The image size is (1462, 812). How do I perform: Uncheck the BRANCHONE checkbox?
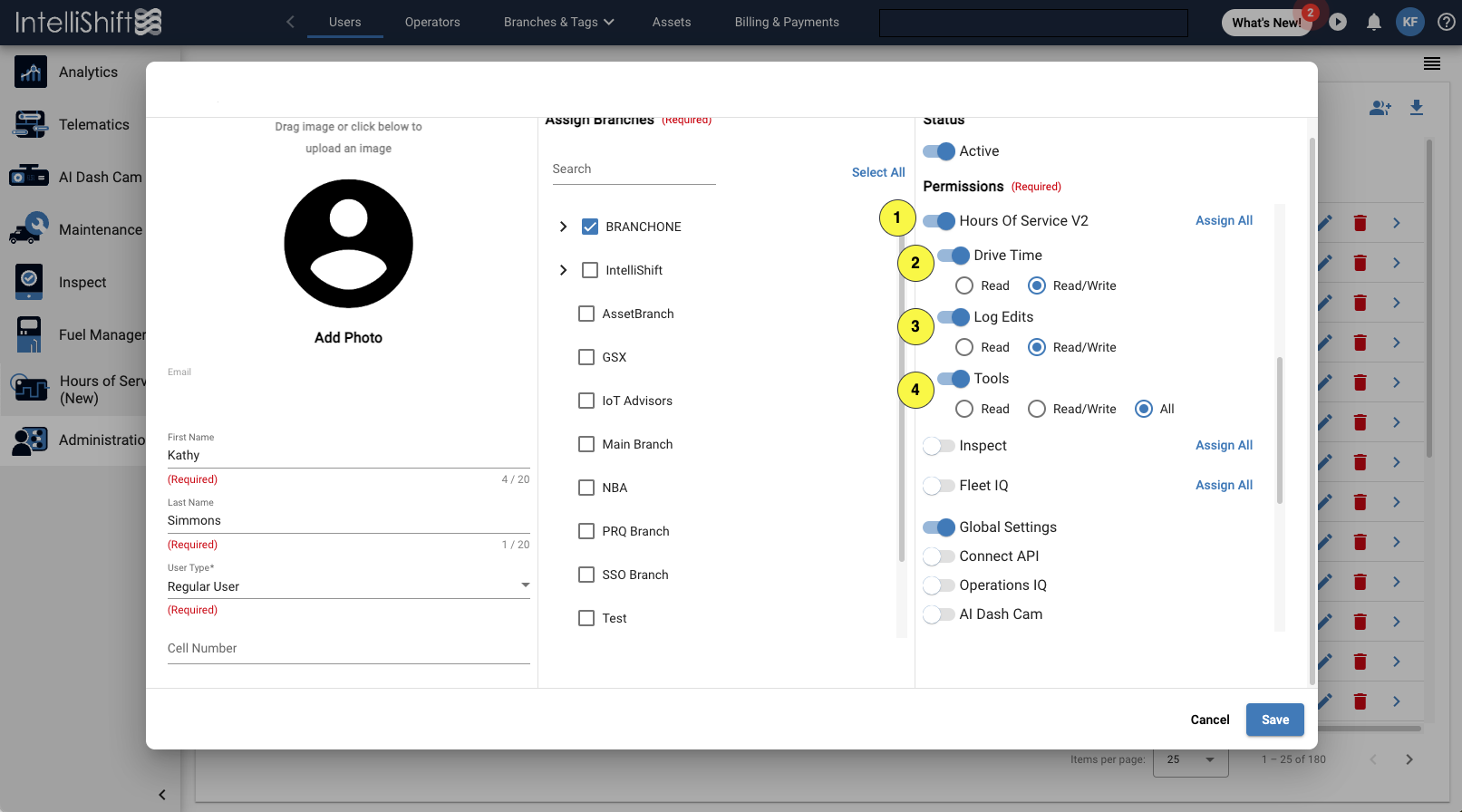(x=590, y=227)
